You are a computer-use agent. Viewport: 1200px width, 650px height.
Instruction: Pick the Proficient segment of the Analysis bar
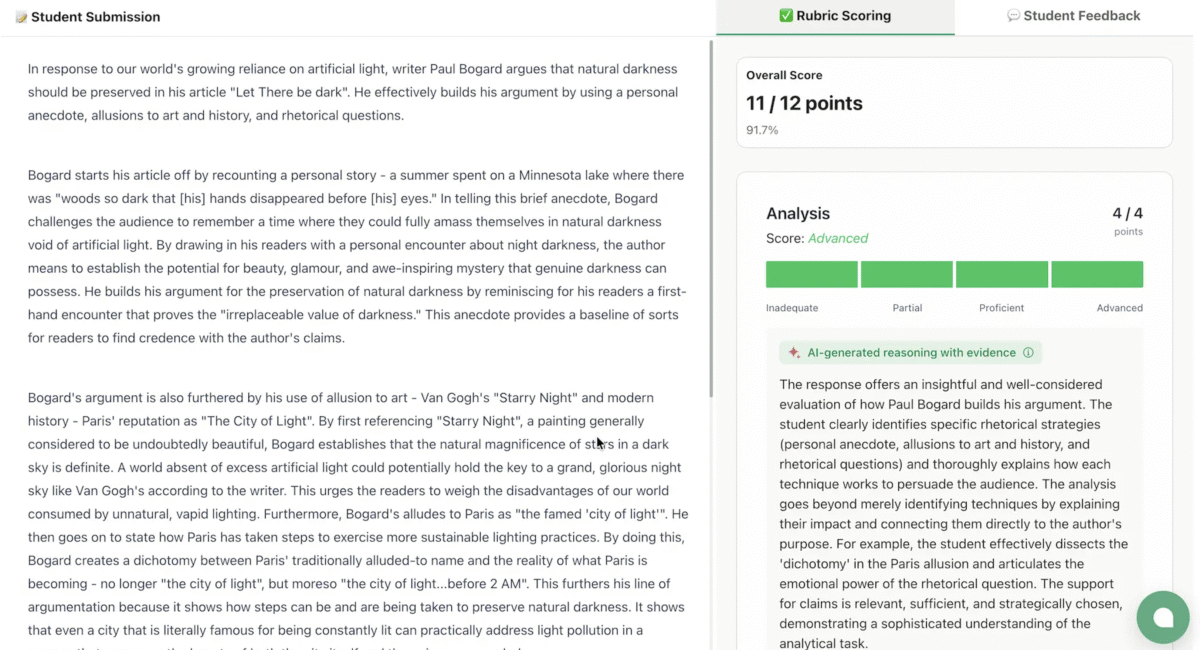point(1002,275)
